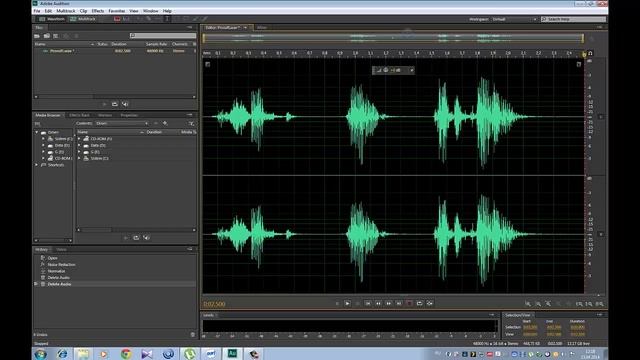This screenshot has width=640, height=360.
Task: Click the Open File icon in Files panel
Action: 37,36
